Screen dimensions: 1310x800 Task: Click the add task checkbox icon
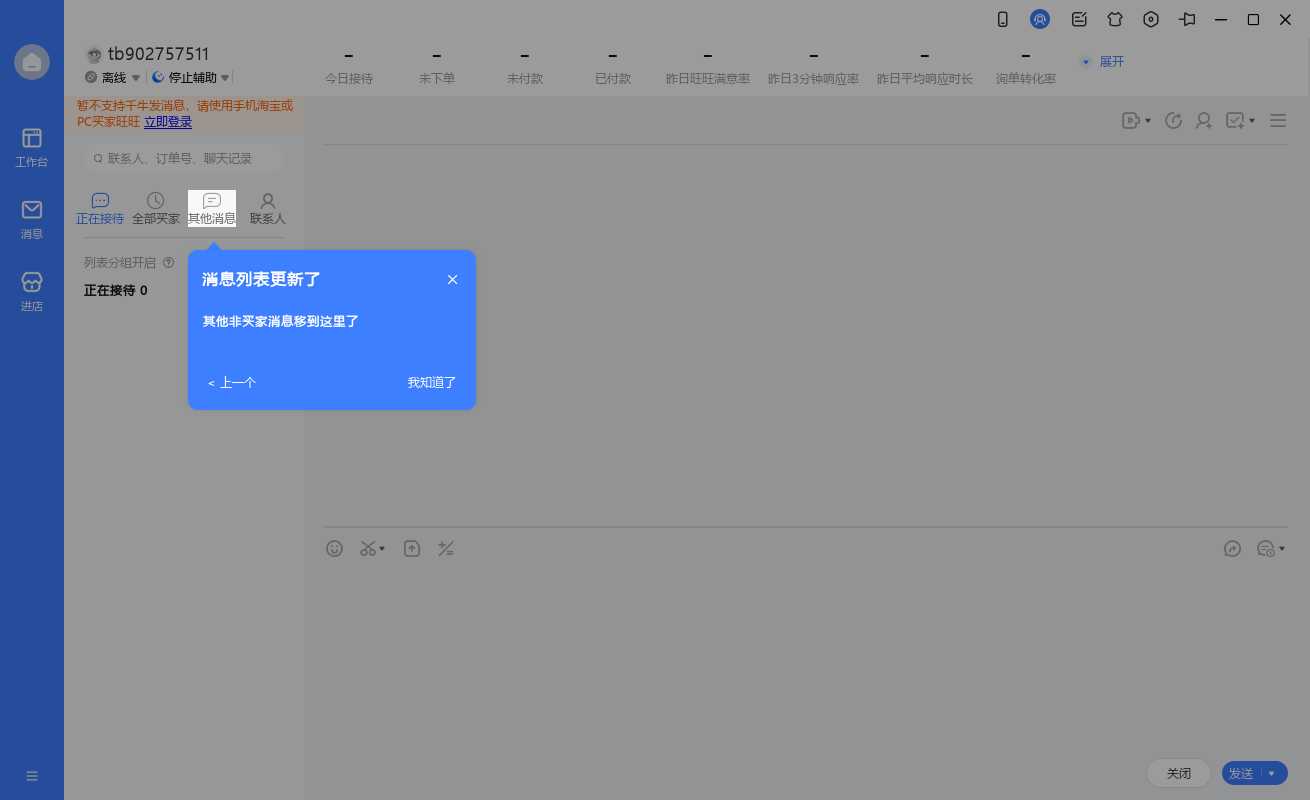[x=1235, y=120]
